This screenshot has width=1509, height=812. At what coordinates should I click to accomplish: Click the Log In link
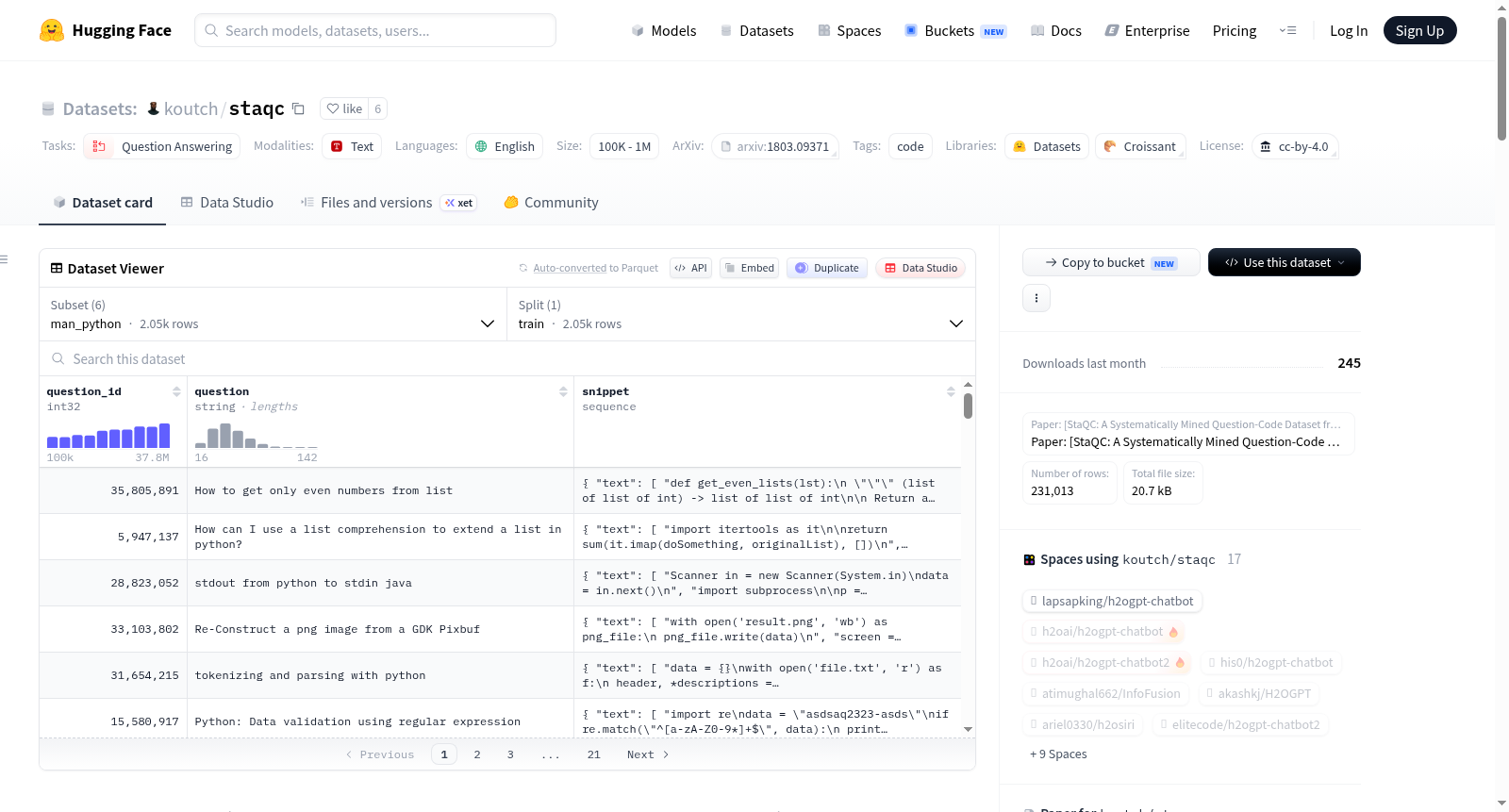(1349, 30)
